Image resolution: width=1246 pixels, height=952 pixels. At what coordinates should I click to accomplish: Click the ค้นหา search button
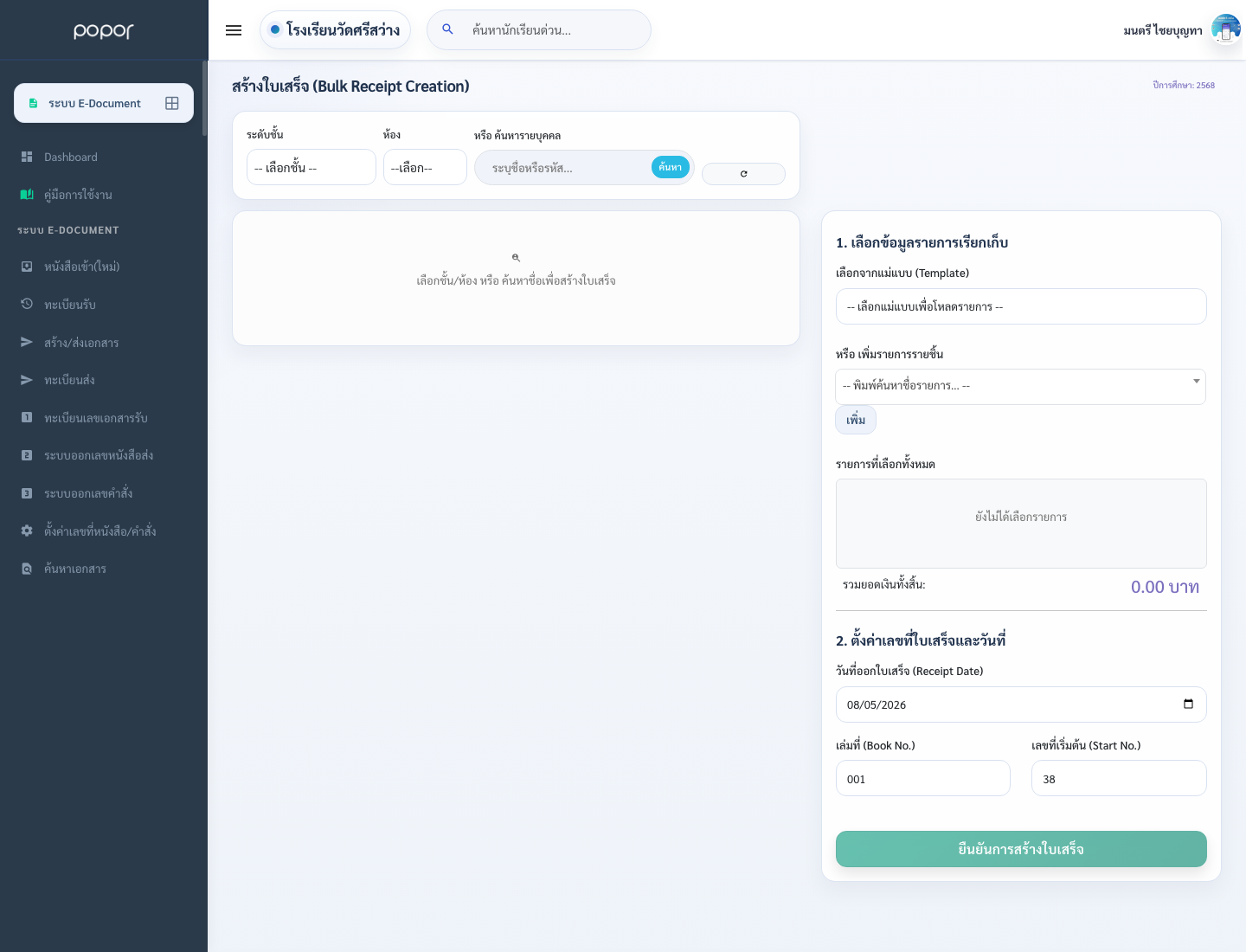click(671, 167)
